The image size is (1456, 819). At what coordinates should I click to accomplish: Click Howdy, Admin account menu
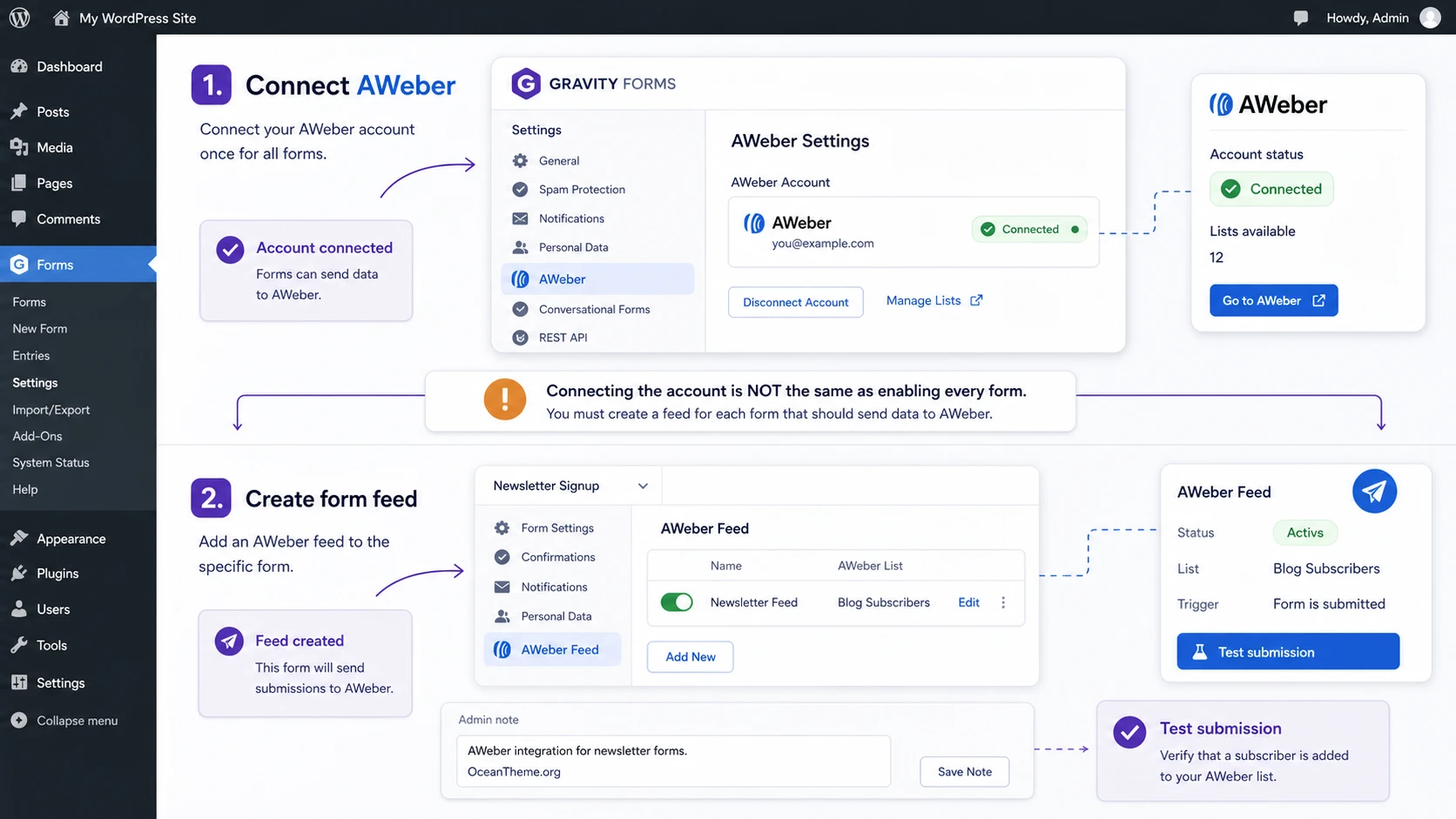[x=1367, y=17]
